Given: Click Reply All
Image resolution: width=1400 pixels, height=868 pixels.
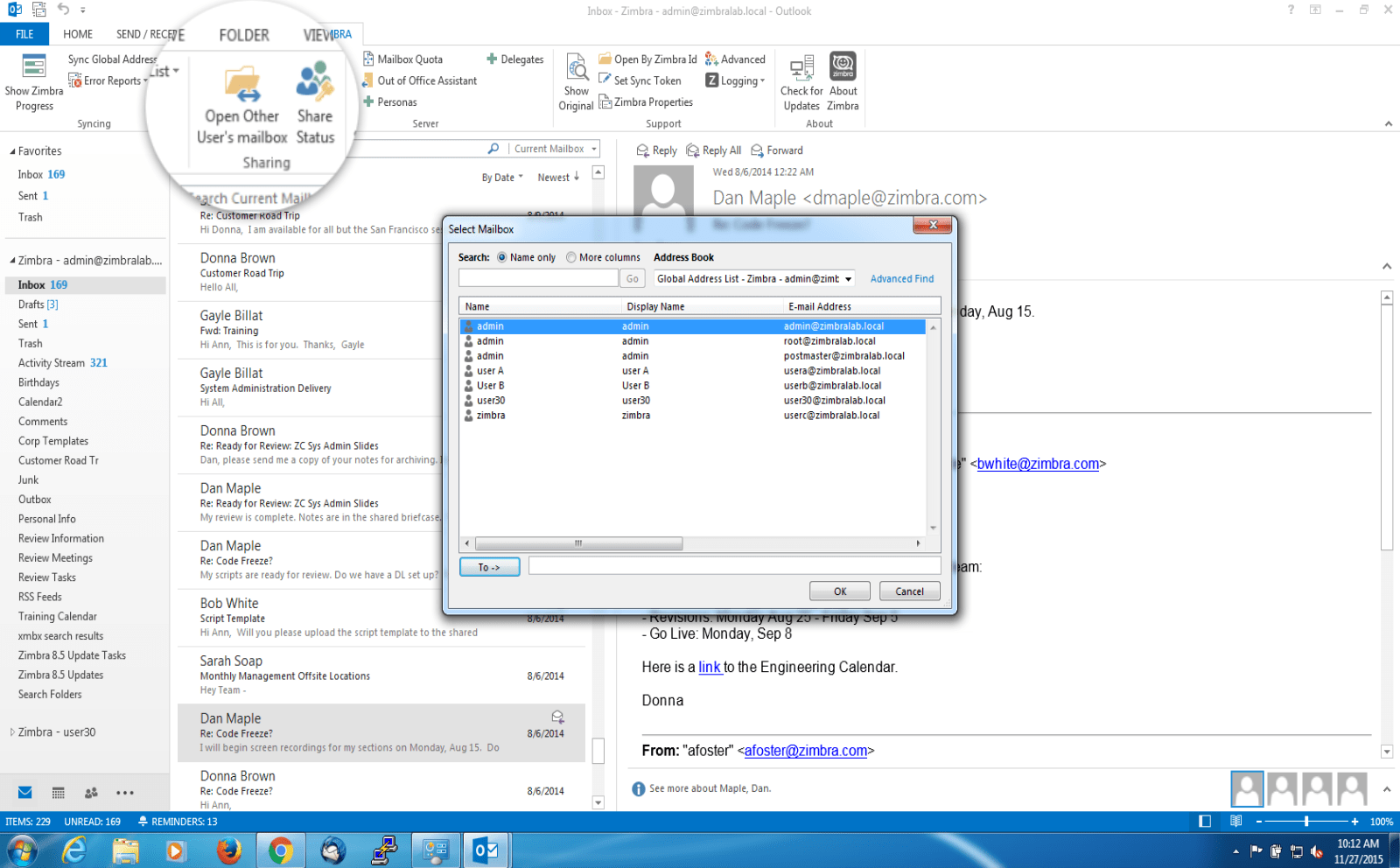Looking at the screenshot, I should [x=713, y=150].
